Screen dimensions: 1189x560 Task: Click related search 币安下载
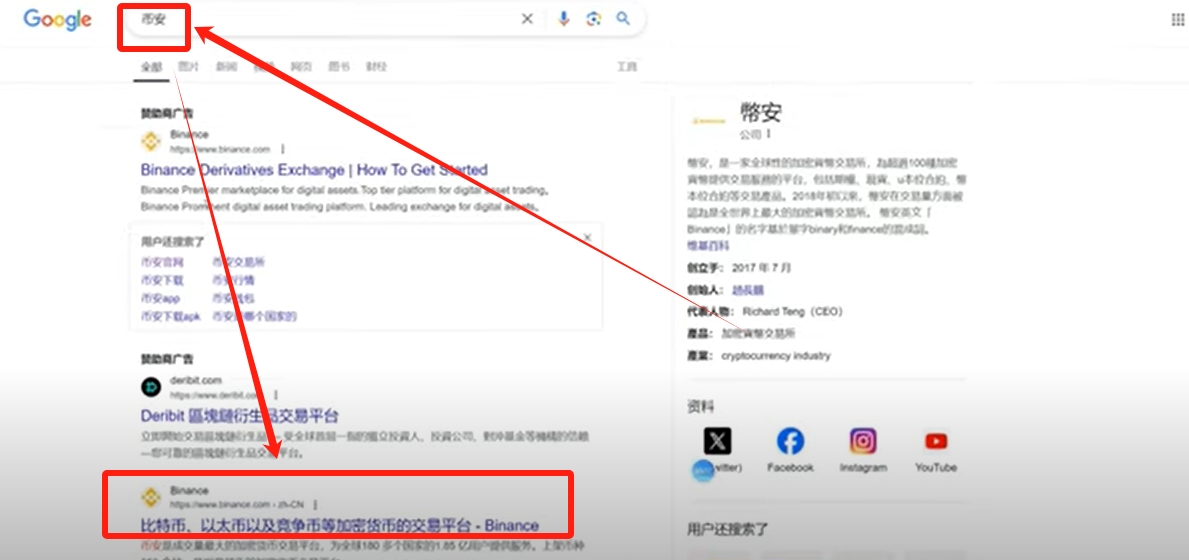pyautogui.click(x=162, y=280)
